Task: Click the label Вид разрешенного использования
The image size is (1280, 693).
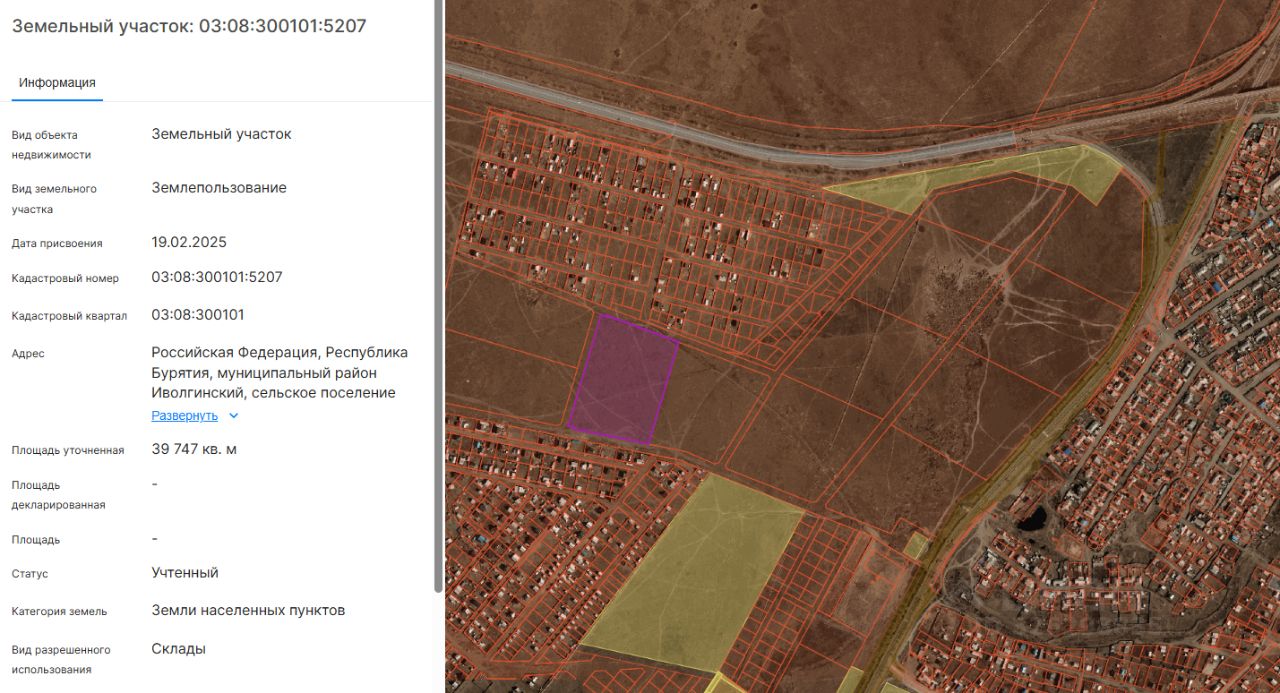Action: click(61, 660)
